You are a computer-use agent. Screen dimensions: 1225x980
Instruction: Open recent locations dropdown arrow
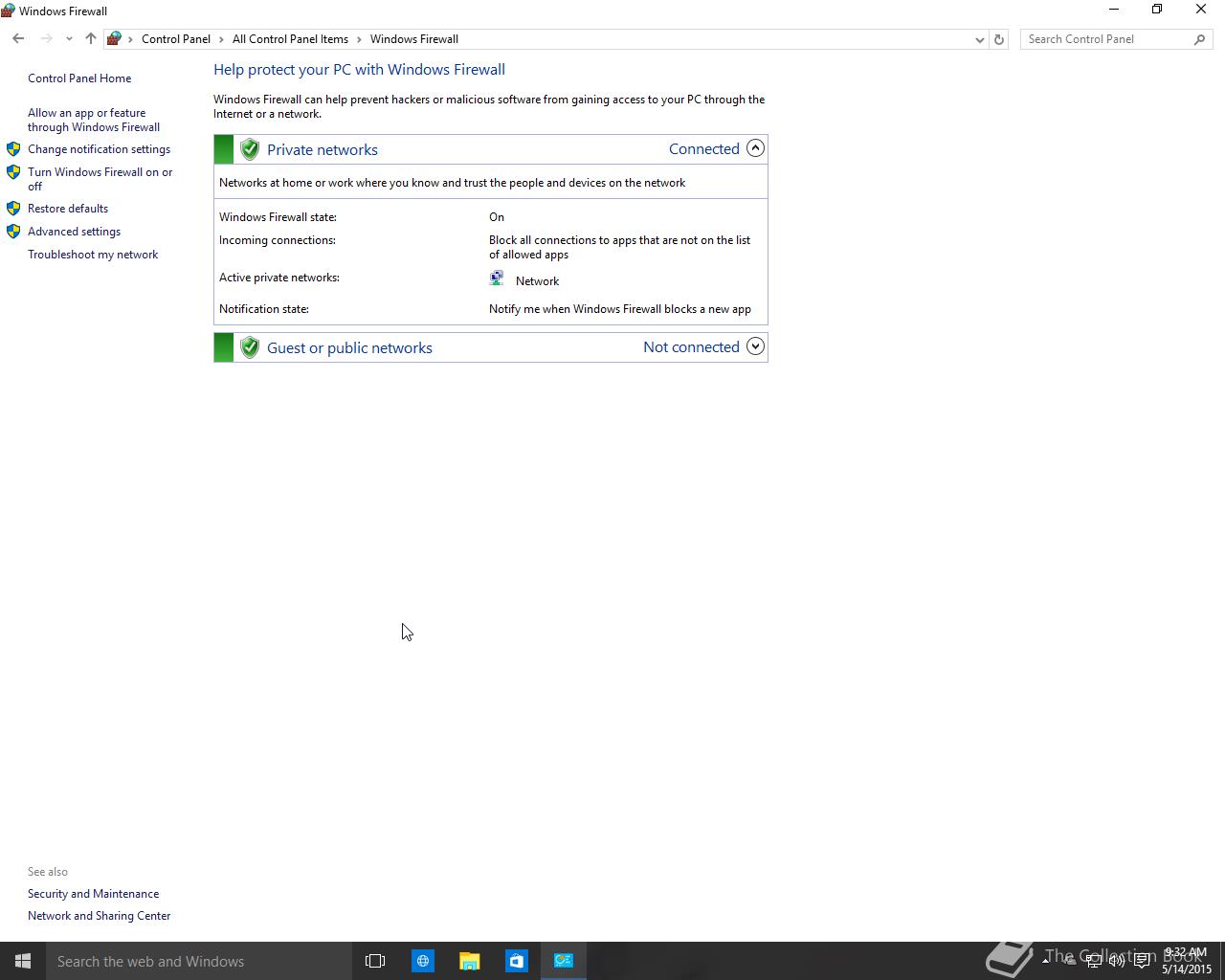coord(69,39)
